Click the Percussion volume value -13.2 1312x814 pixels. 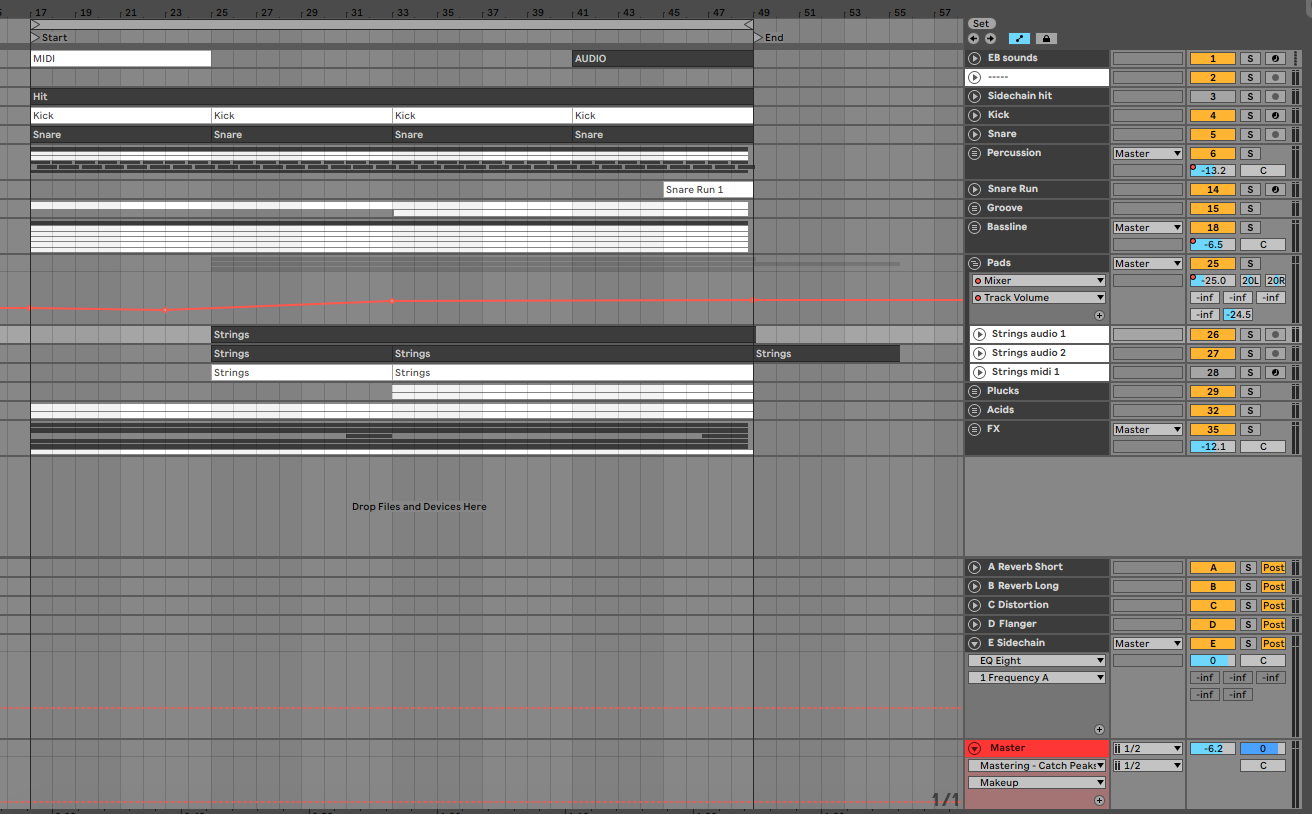1213,170
